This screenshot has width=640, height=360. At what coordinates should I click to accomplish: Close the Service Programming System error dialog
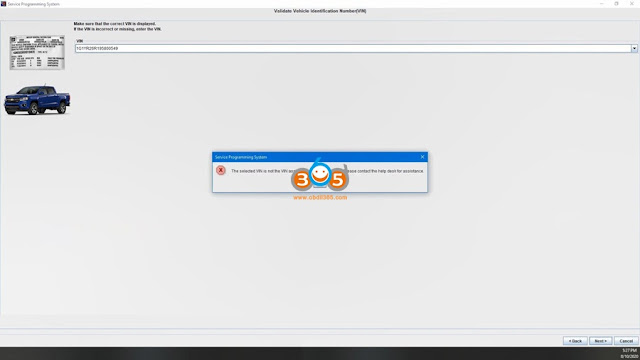click(x=422, y=157)
